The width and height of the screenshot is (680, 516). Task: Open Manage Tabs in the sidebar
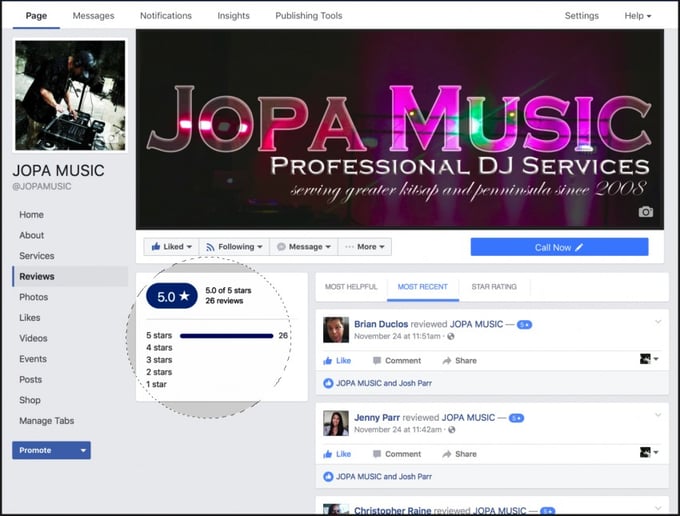[46, 421]
